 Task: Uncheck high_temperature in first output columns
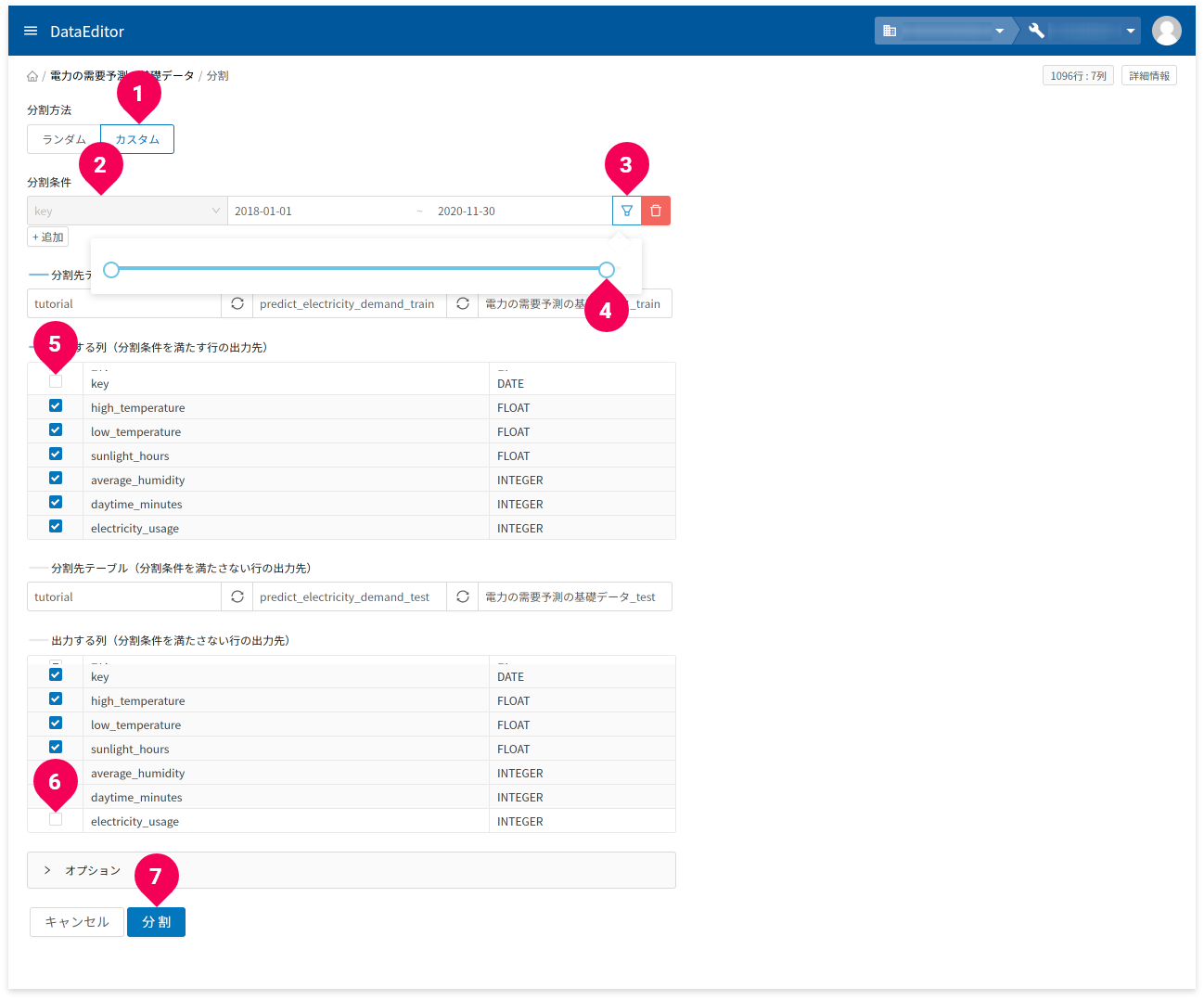click(56, 406)
